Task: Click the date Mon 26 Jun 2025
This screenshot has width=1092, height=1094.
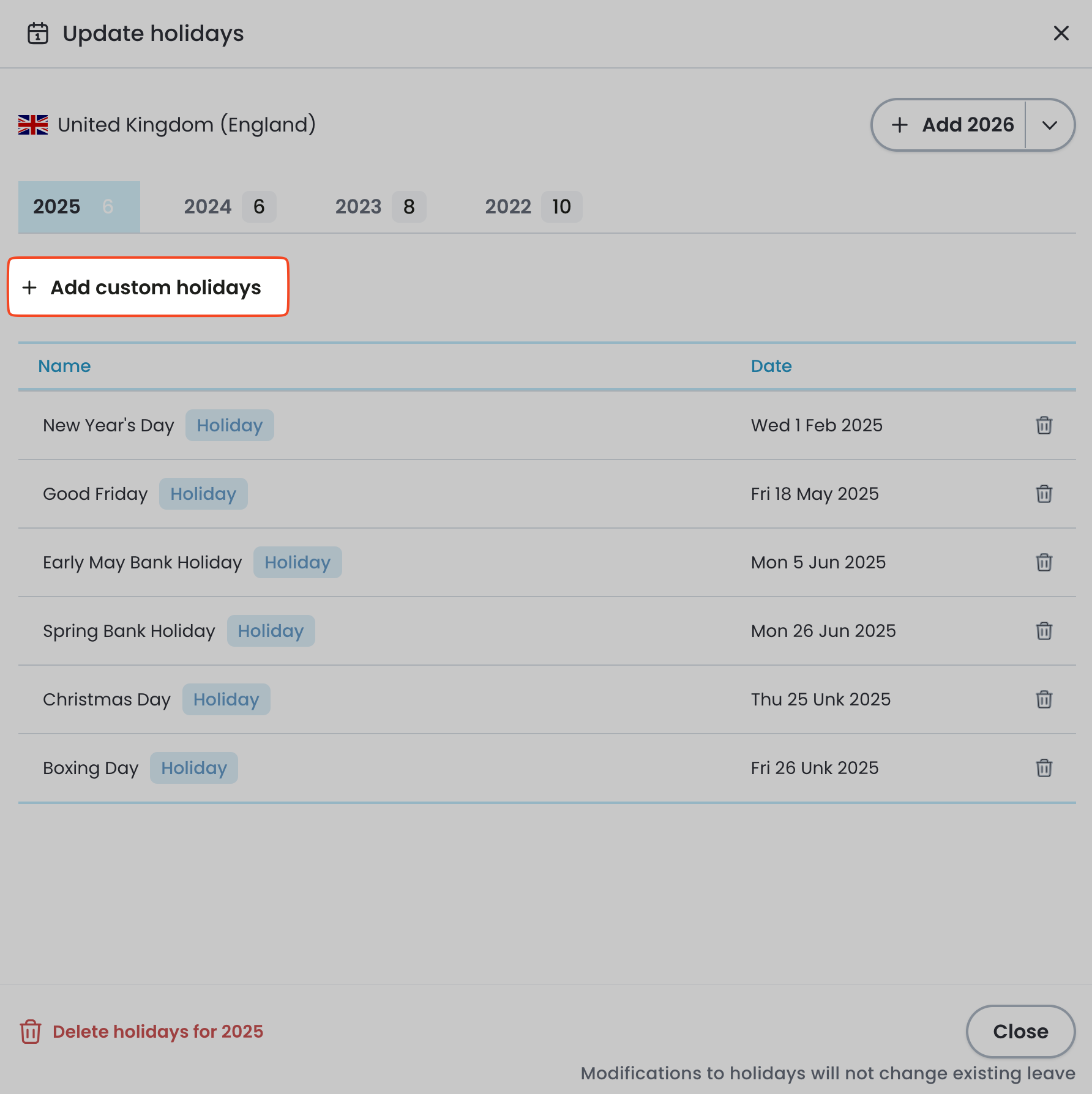Action: tap(823, 631)
